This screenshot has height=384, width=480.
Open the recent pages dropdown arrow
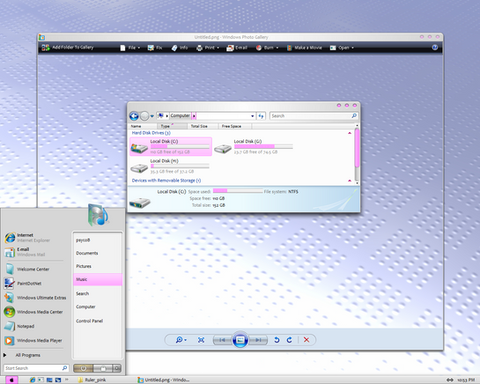(x=152, y=116)
